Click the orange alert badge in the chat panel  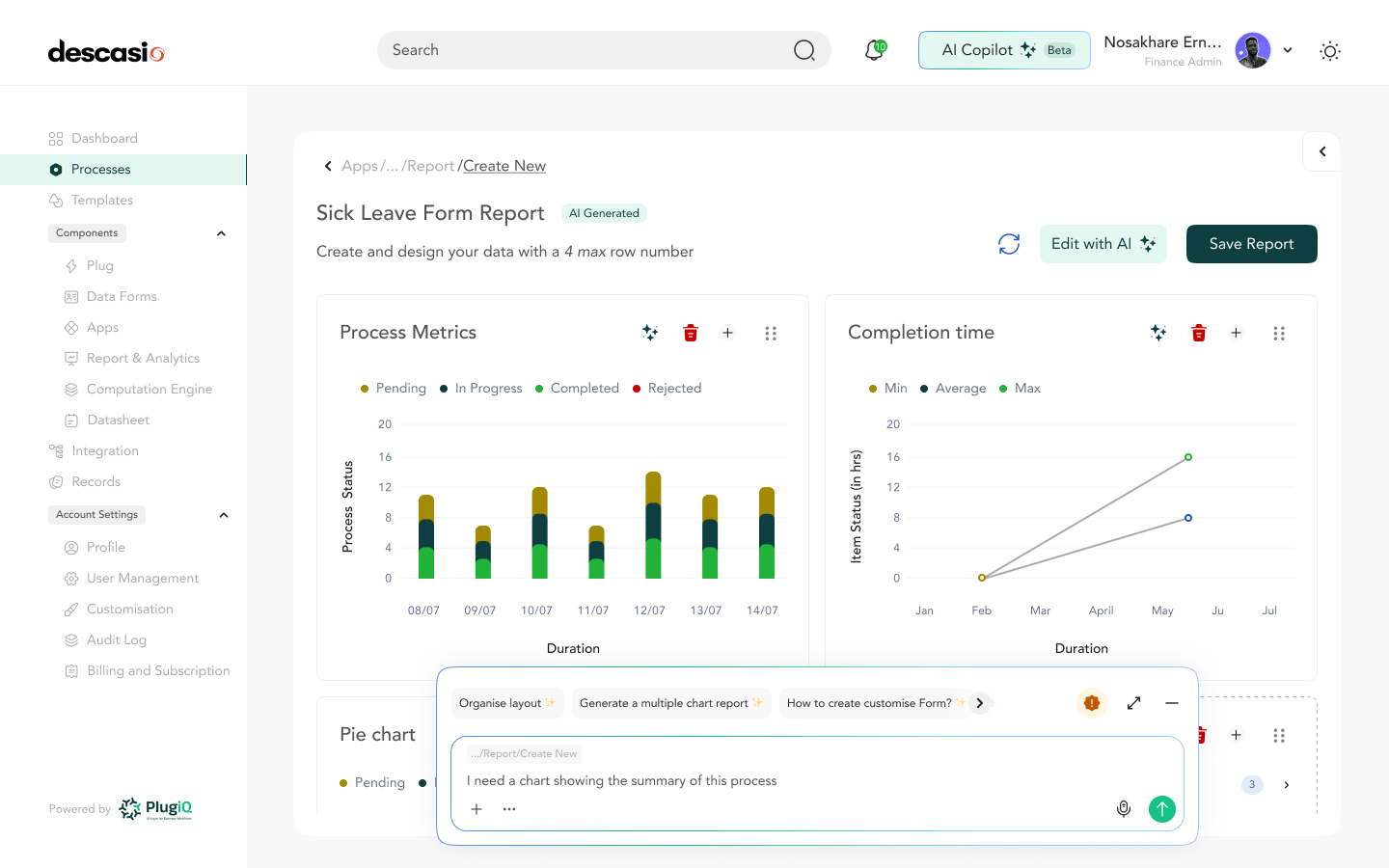point(1091,703)
